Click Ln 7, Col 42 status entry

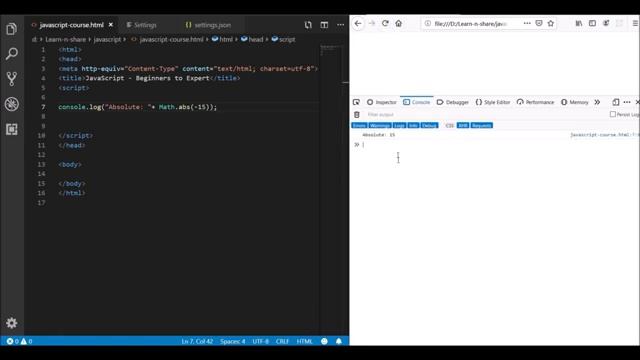tap(197, 341)
